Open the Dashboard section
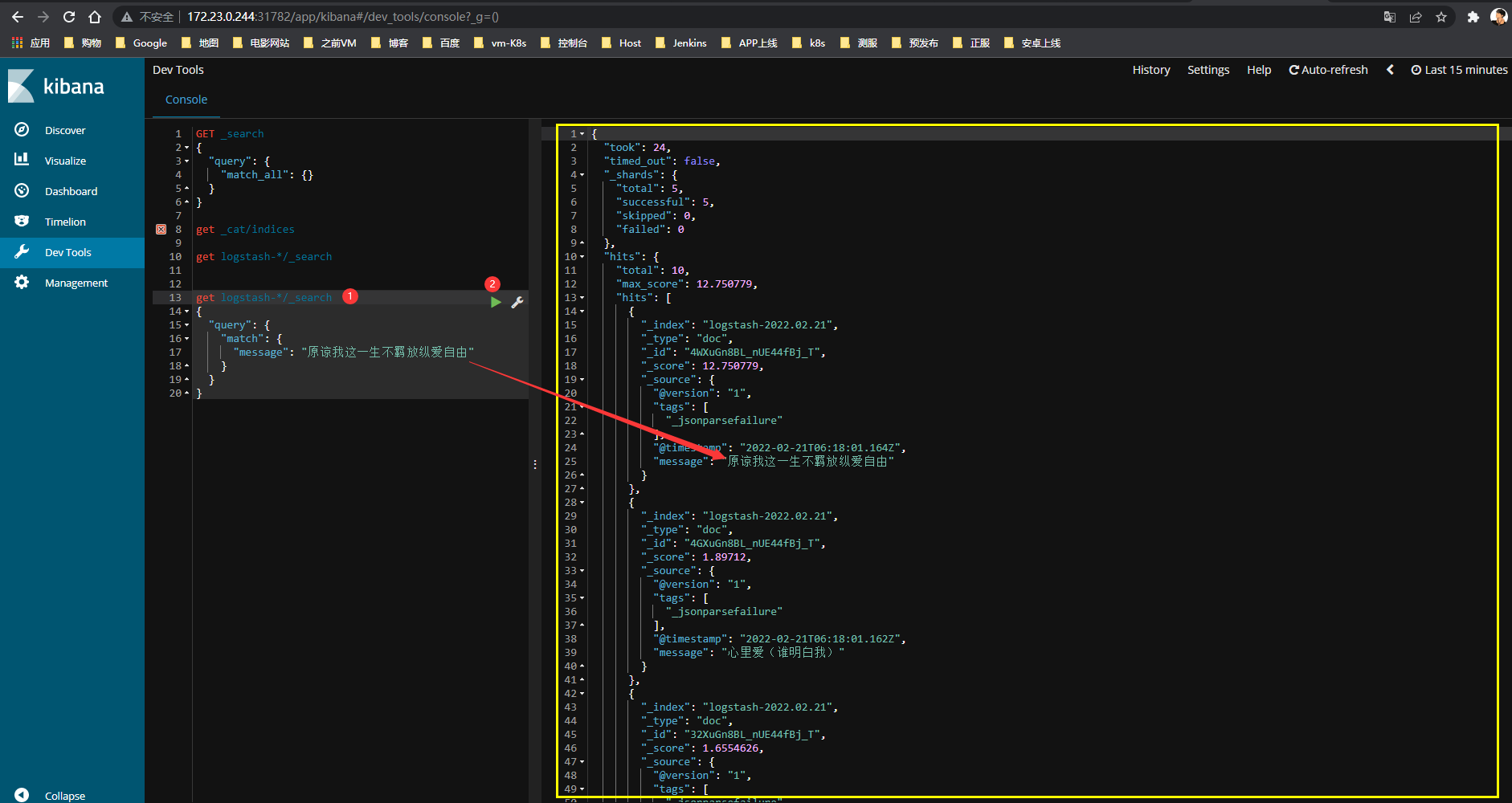Viewport: 1512px width, 803px height. click(x=71, y=191)
